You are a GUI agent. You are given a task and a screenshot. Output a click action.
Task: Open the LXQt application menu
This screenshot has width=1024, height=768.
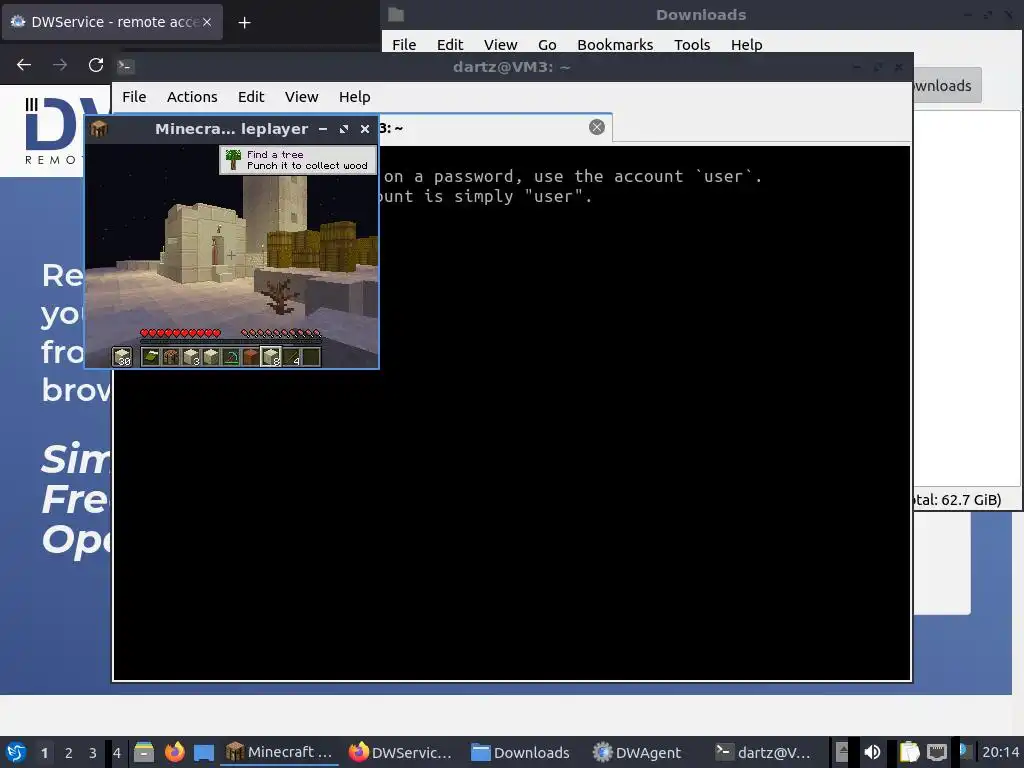click(16, 752)
